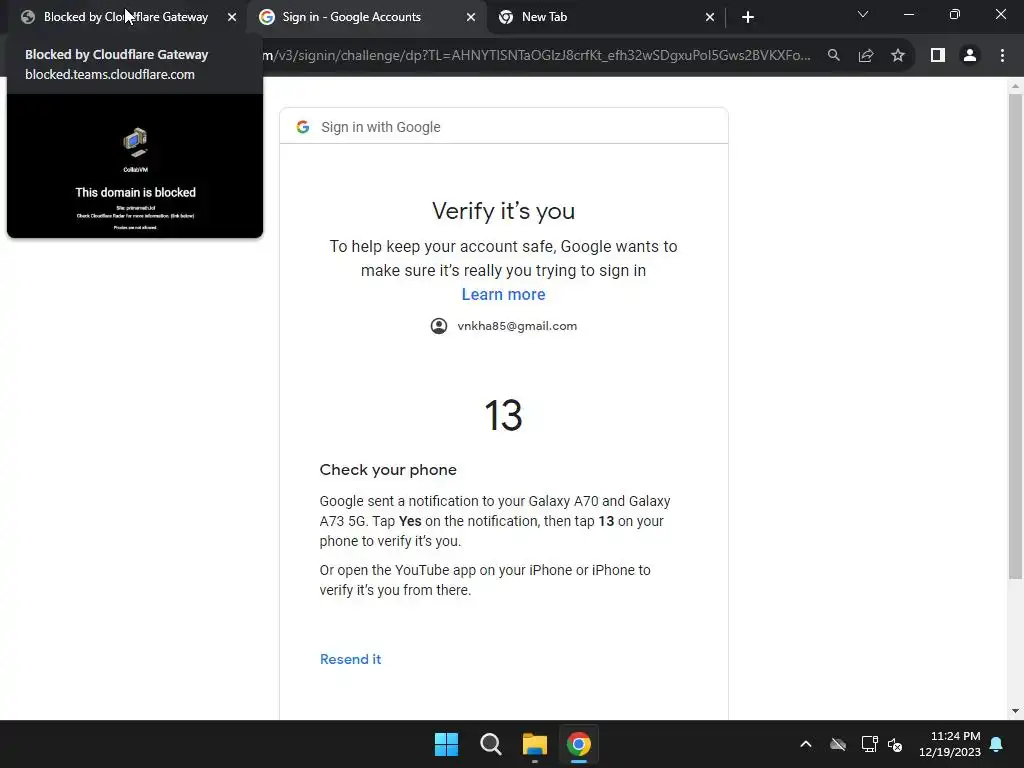1024x768 pixels.
Task: Minimize the Chrome window
Action: pos(908,14)
